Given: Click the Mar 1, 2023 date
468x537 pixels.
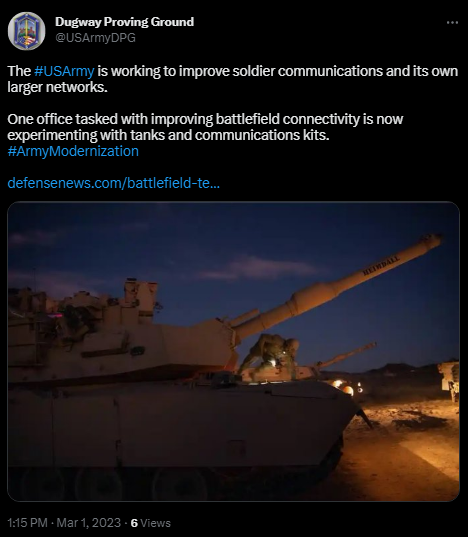Looking at the screenshot, I should tap(88, 523).
